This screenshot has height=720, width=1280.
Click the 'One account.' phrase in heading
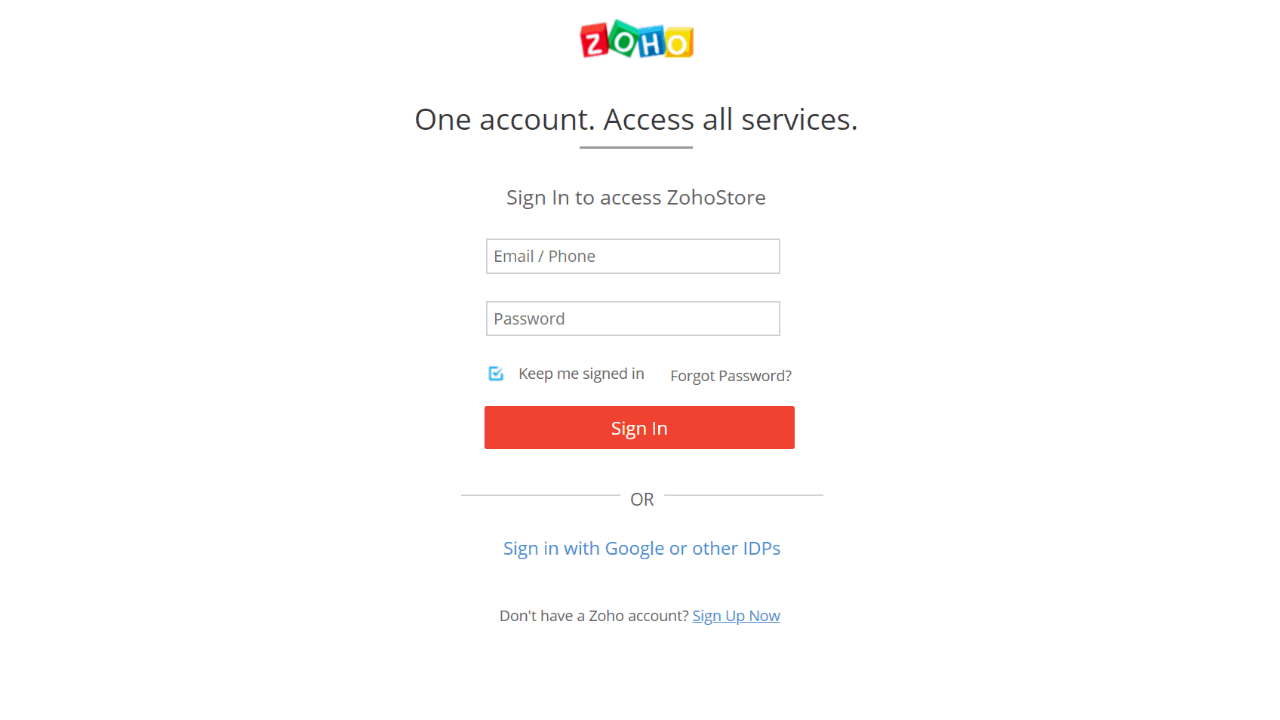(505, 120)
